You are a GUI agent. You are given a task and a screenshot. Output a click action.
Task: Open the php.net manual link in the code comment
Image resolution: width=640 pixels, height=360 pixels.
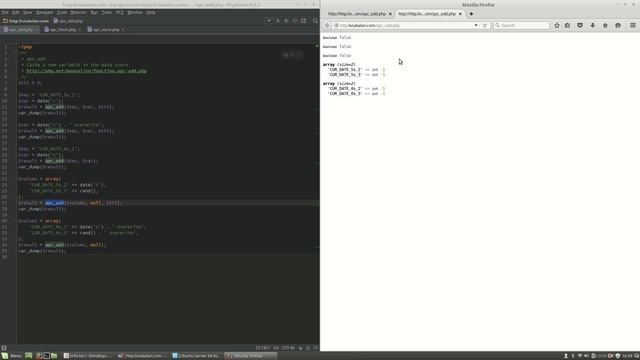(x=86, y=71)
